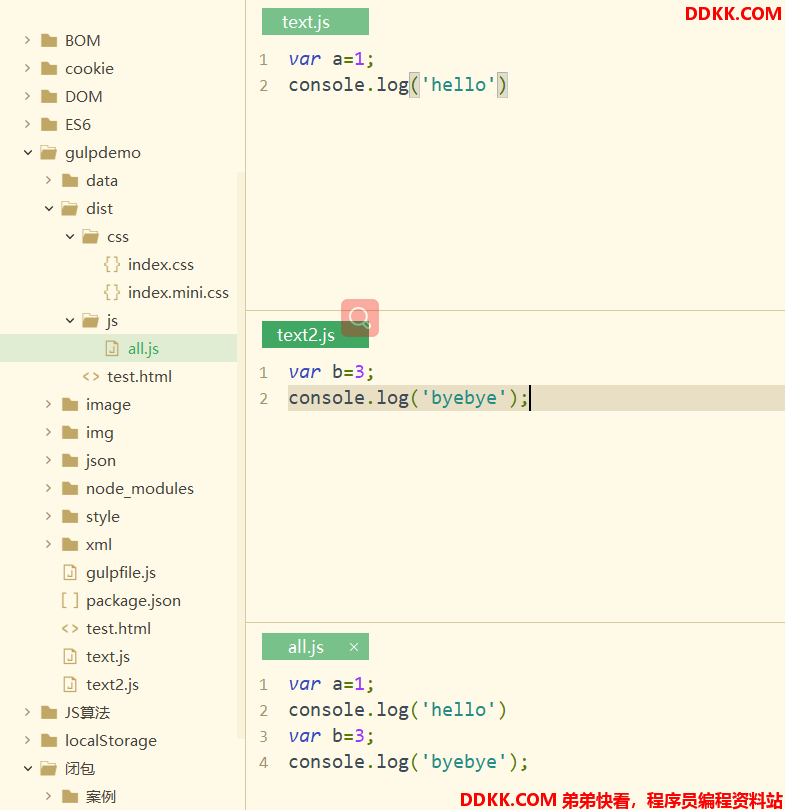Click line 3 'var b=3;' in all.js

pyautogui.click(x=331, y=736)
